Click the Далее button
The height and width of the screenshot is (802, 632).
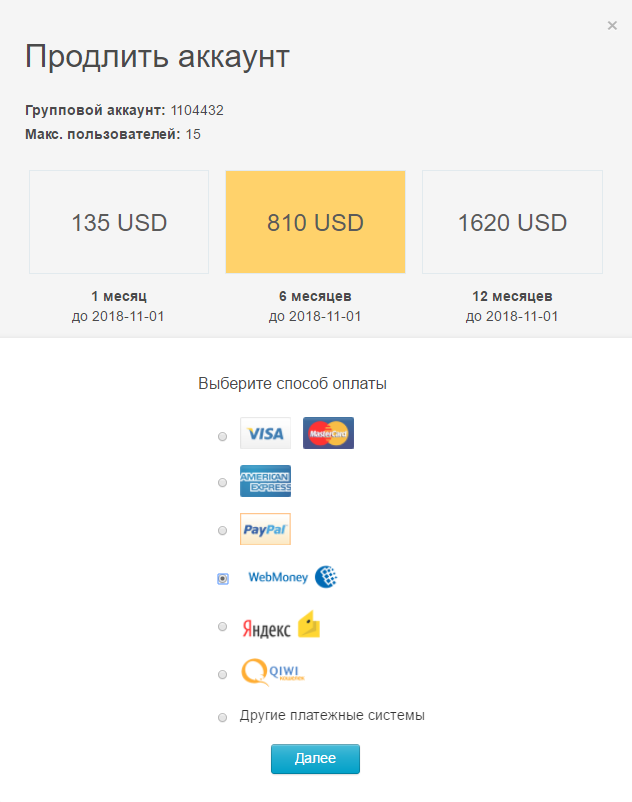coord(315,759)
